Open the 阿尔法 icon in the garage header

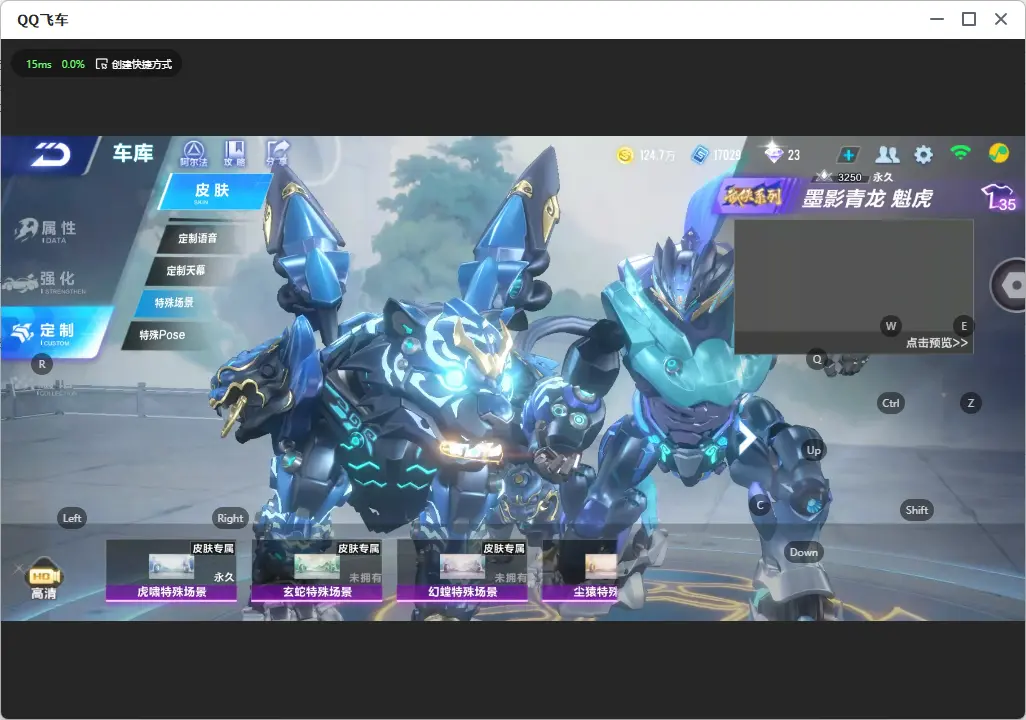coord(194,154)
